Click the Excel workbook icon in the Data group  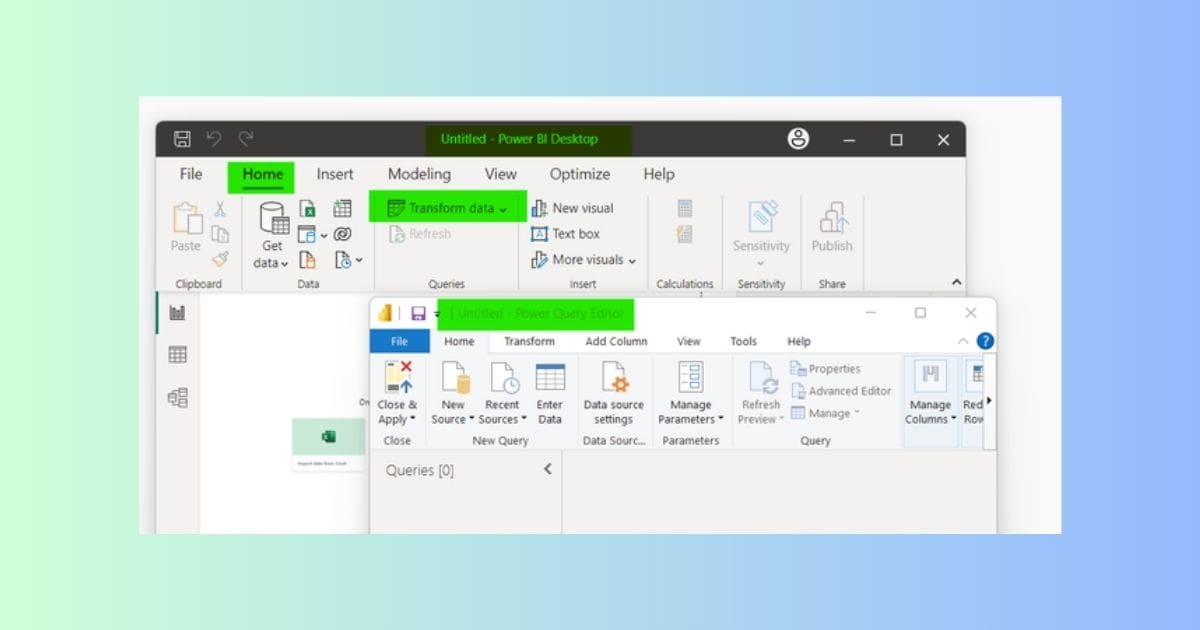pos(308,209)
